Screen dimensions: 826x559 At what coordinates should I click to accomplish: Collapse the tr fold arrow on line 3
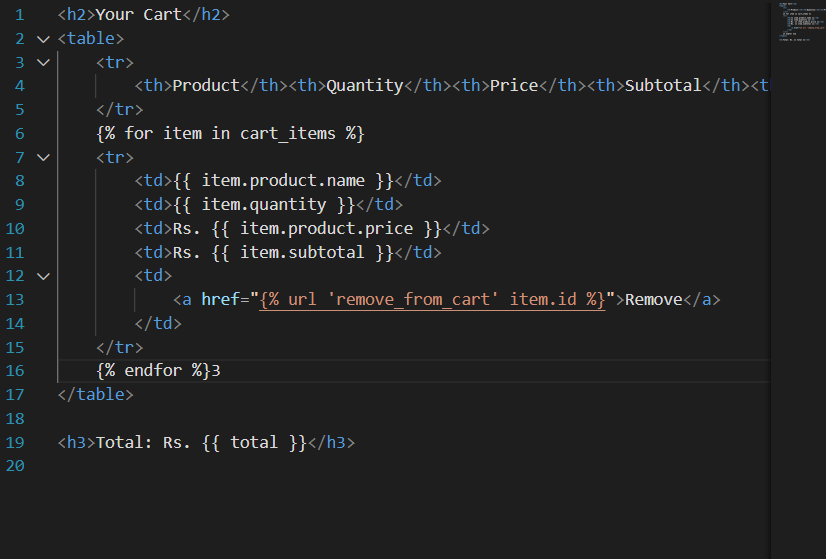point(44,63)
